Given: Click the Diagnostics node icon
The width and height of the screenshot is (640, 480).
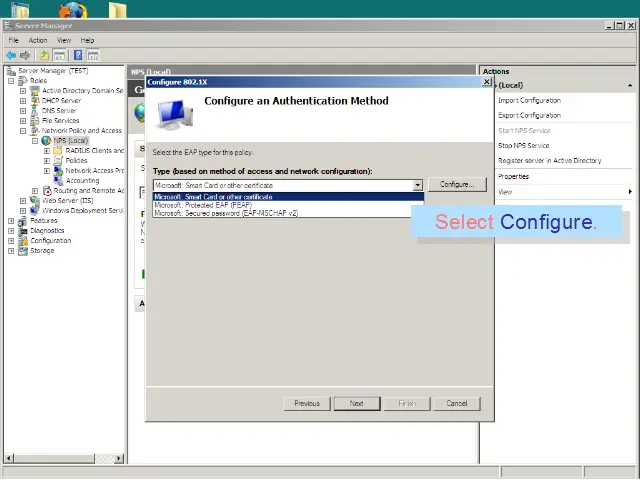Looking at the screenshot, I should pyautogui.click(x=23, y=231).
